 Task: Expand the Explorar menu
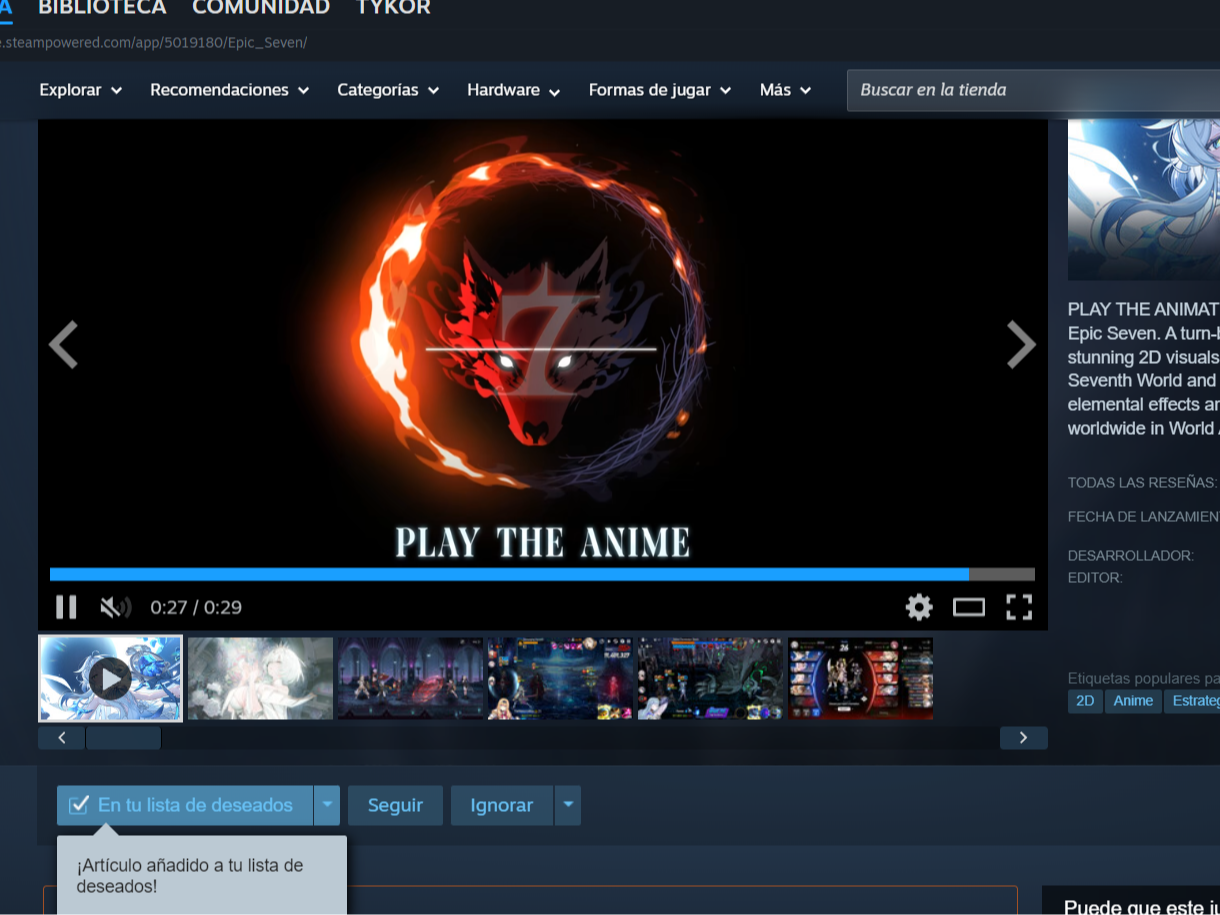[81, 90]
